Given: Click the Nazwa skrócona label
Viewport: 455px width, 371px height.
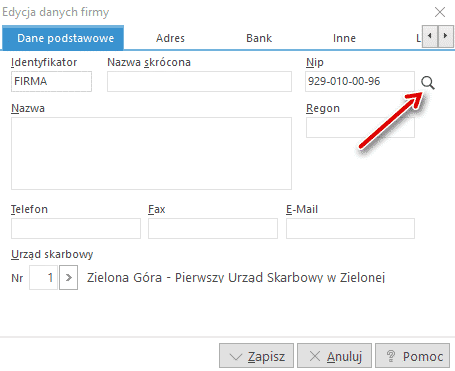Looking at the screenshot, I should [149, 62].
